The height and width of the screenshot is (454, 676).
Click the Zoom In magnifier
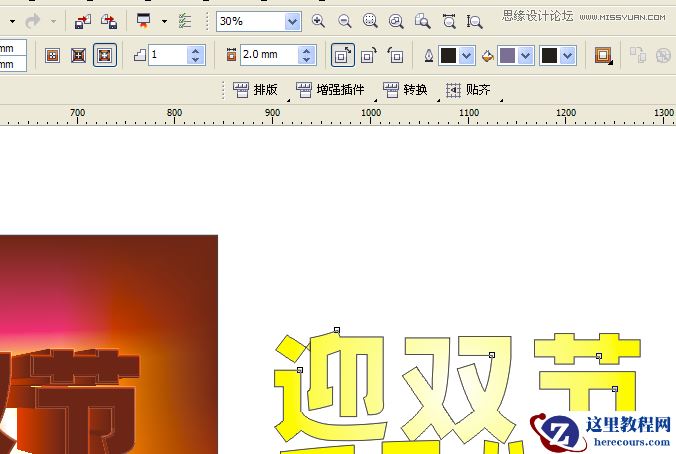[318, 21]
